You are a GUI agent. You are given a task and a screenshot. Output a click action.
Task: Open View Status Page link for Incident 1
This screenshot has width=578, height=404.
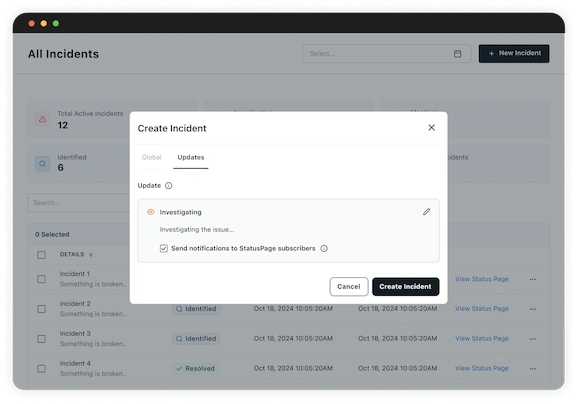[x=482, y=279]
